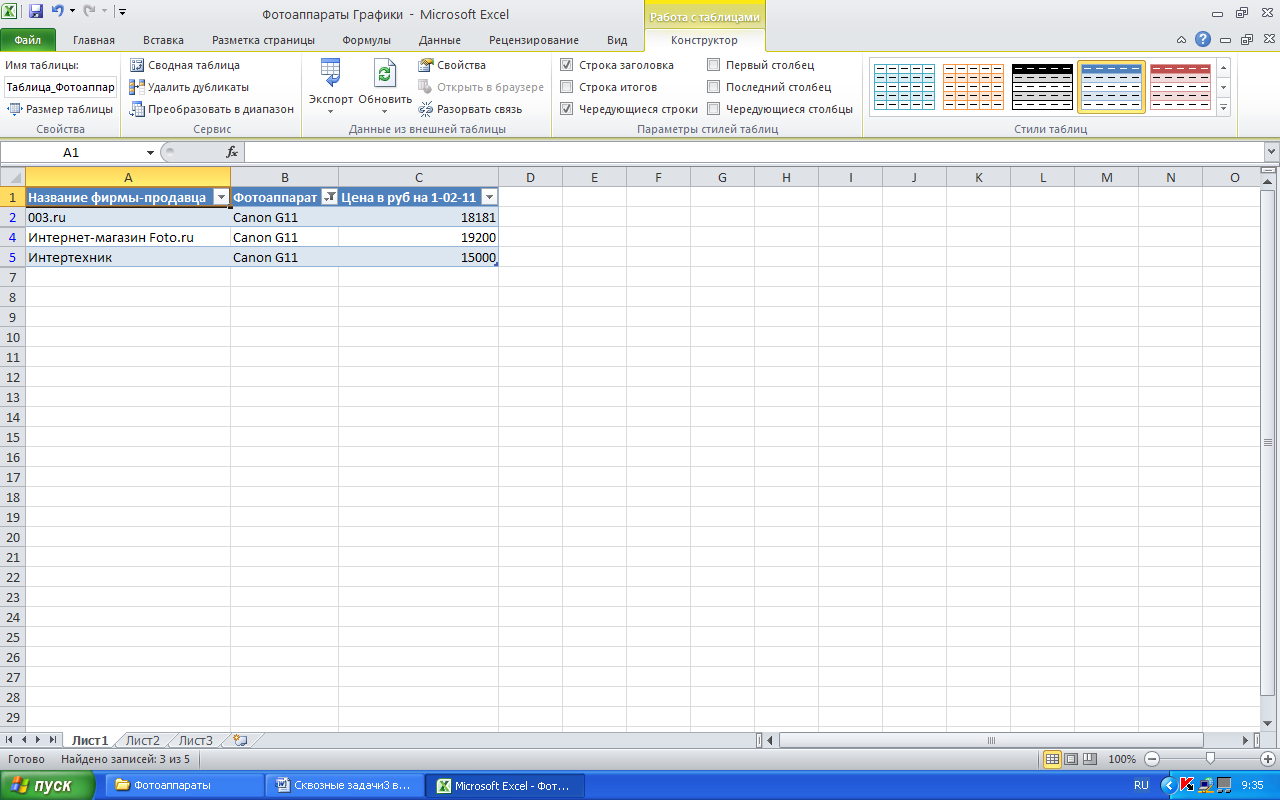Screen dimensions: 1280x800
Task: Enable Чередующиеся столбцы checkbox
Action: click(x=714, y=109)
